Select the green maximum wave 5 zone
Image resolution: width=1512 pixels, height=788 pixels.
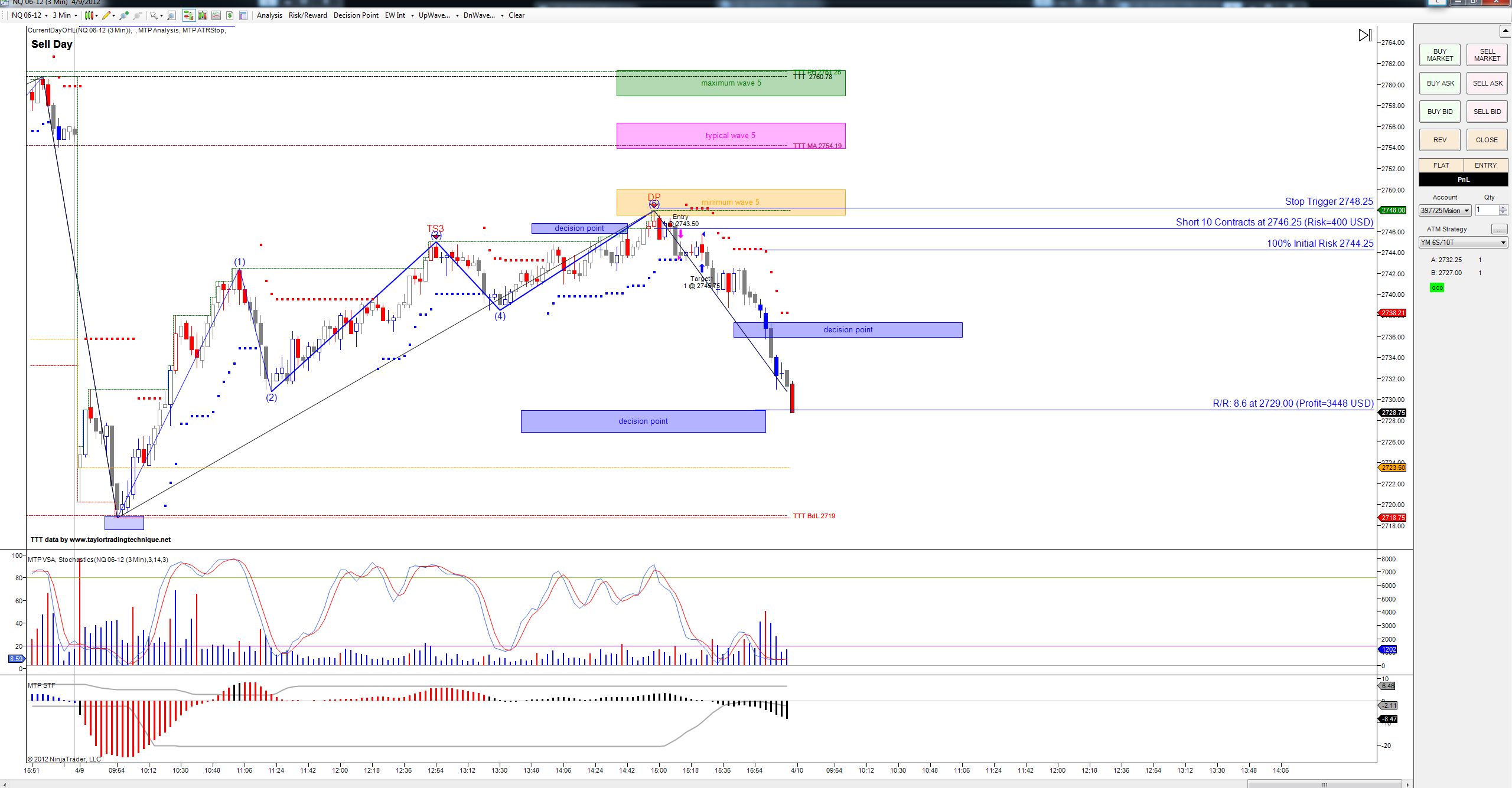click(731, 83)
